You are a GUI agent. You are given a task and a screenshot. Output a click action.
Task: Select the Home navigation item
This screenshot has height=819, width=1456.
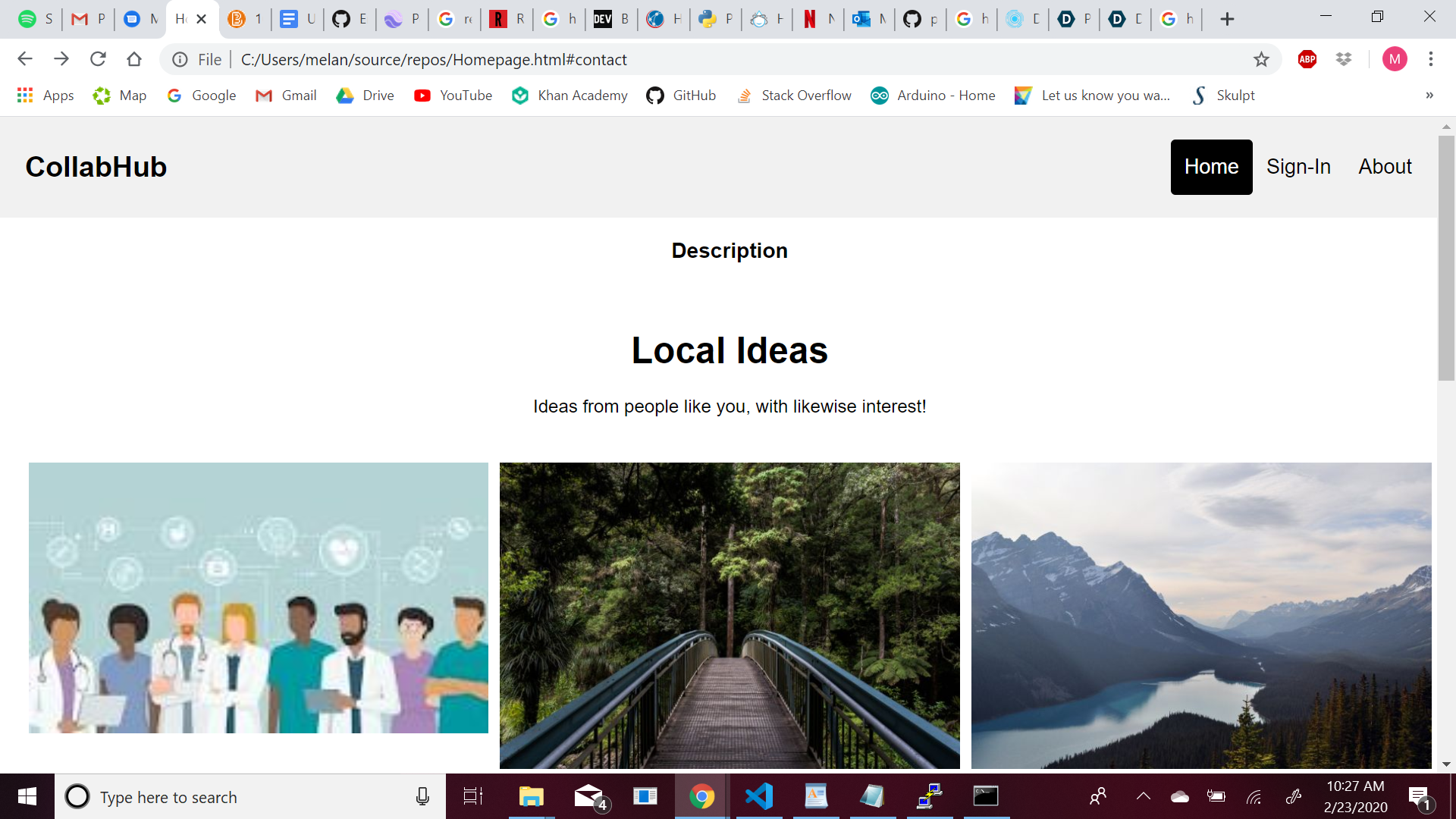(x=1211, y=167)
